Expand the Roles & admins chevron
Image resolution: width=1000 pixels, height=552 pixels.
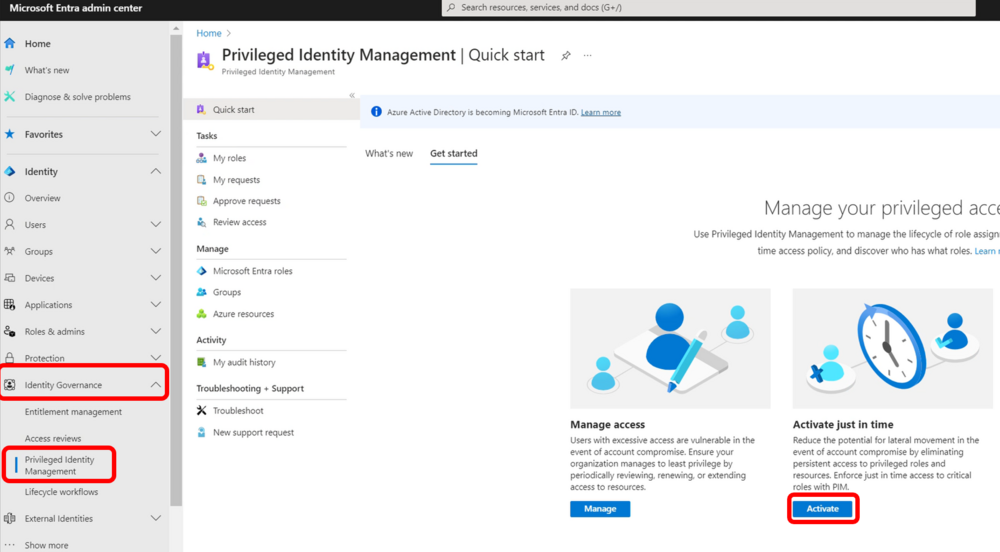[156, 331]
